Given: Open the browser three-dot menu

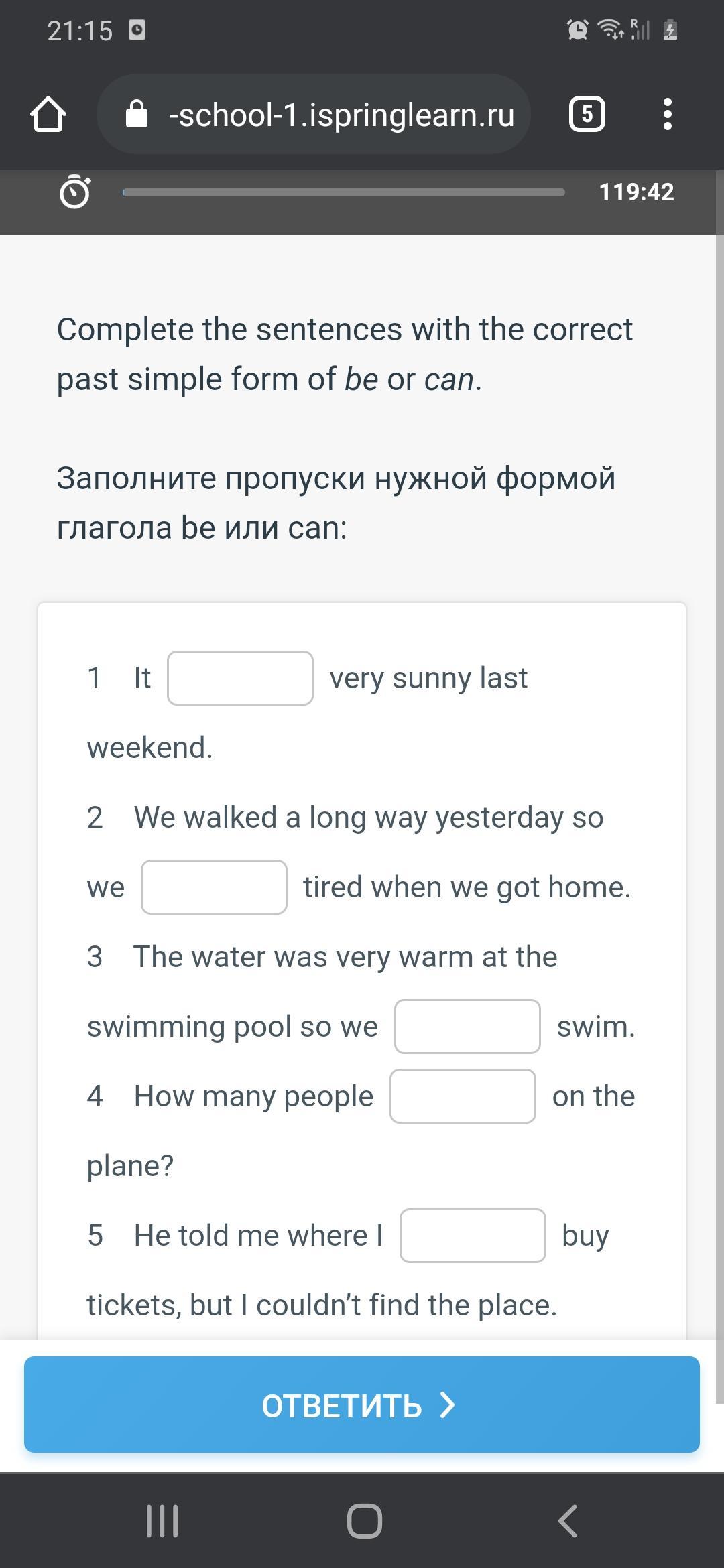Looking at the screenshot, I should click(x=667, y=115).
